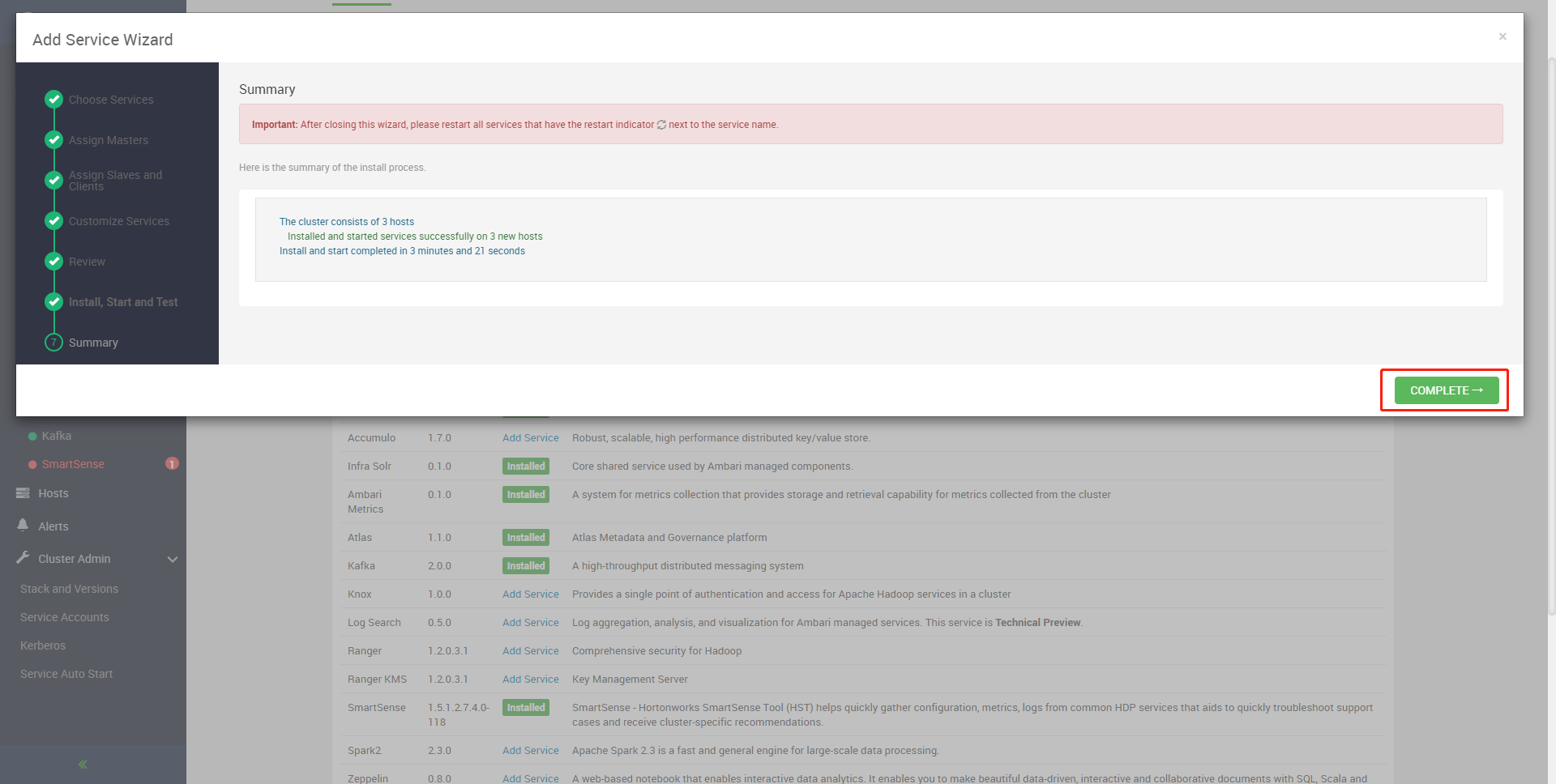This screenshot has width=1556, height=784.
Task: Click the Accumulo service name cell
Action: 372,438
